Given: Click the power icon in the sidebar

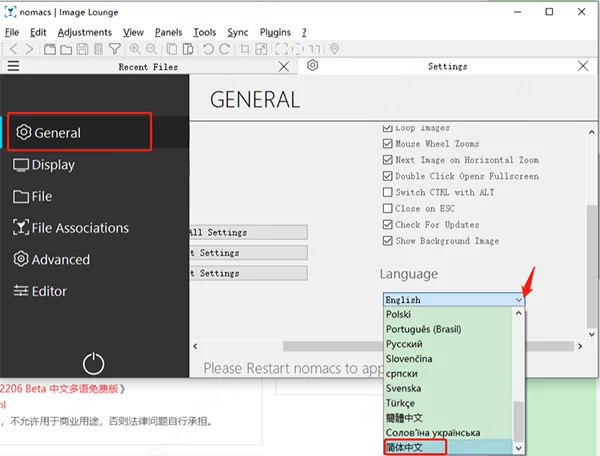Looking at the screenshot, I should [x=94, y=363].
